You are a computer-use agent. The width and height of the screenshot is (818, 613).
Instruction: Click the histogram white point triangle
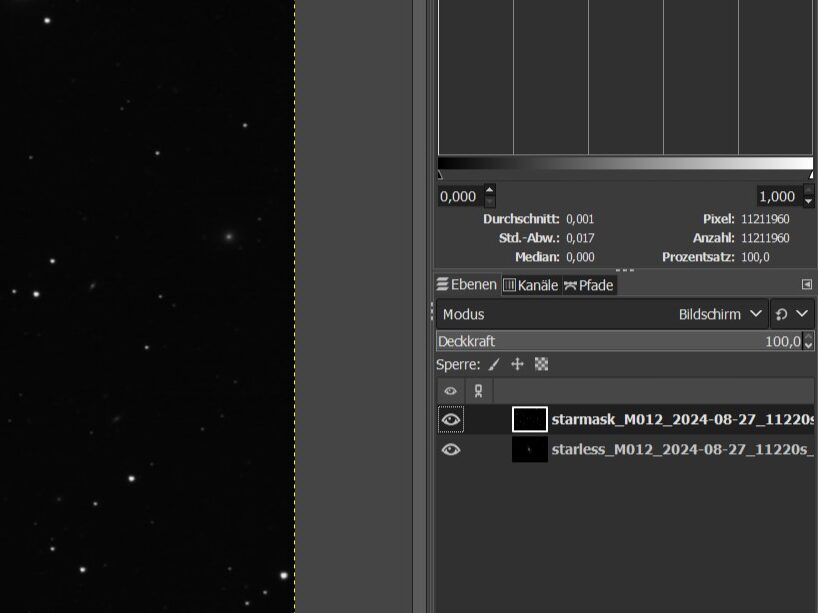click(x=810, y=175)
